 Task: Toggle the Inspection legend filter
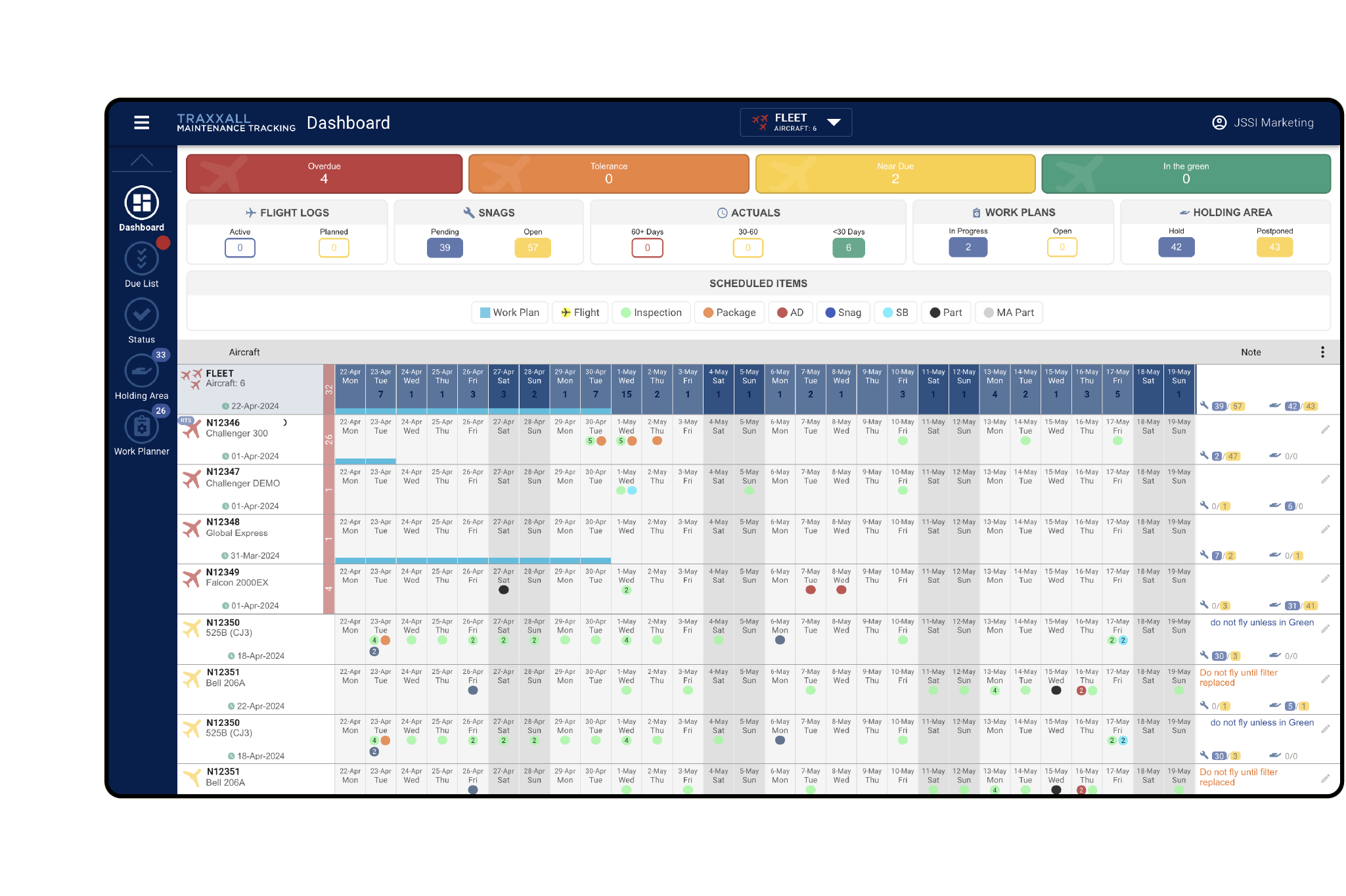coord(651,313)
